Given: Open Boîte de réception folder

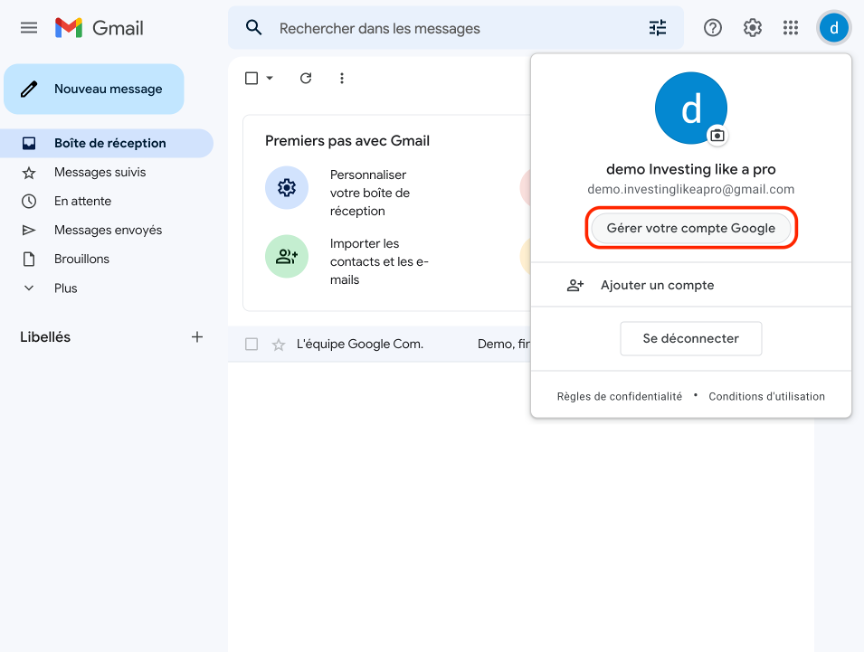Looking at the screenshot, I should click(x=106, y=143).
